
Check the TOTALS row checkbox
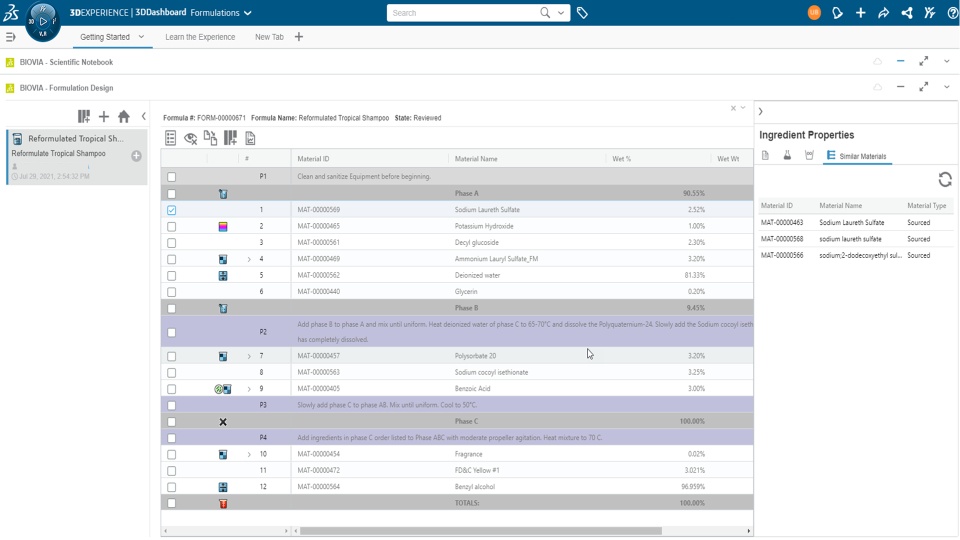click(171, 503)
